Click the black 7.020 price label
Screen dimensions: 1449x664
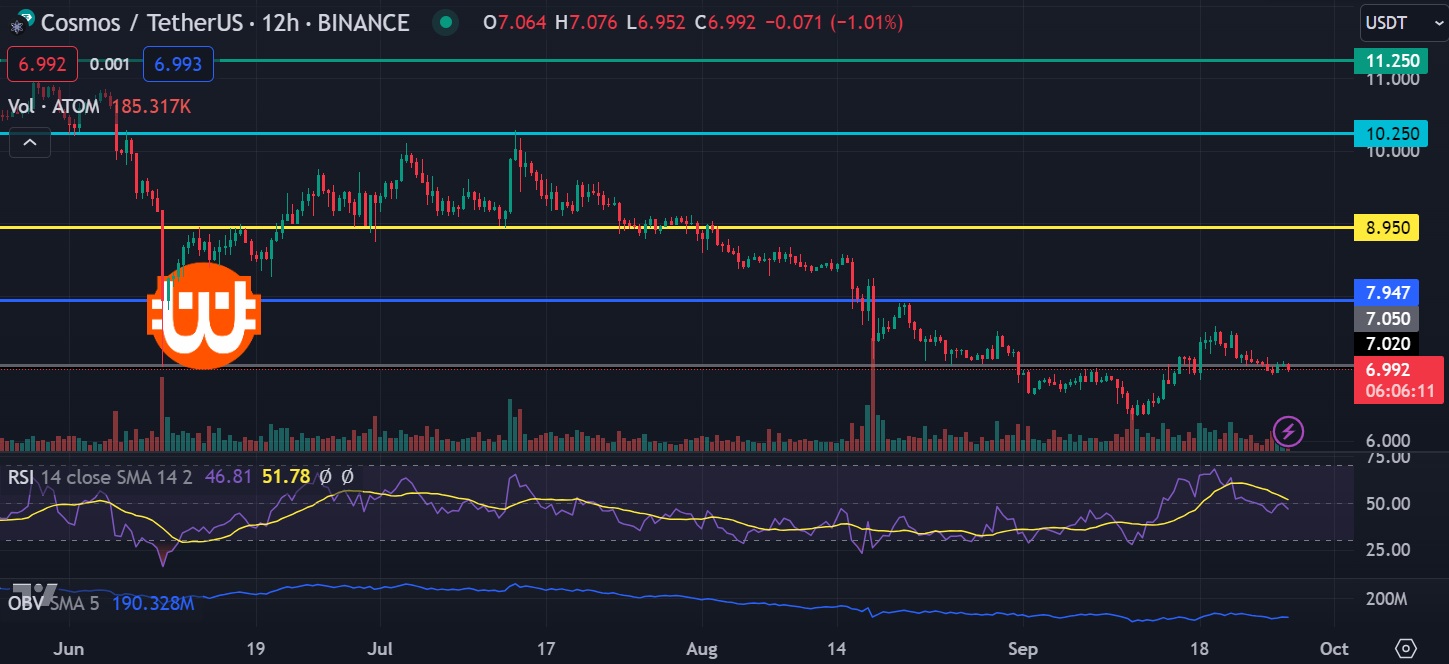pyautogui.click(x=1385, y=344)
